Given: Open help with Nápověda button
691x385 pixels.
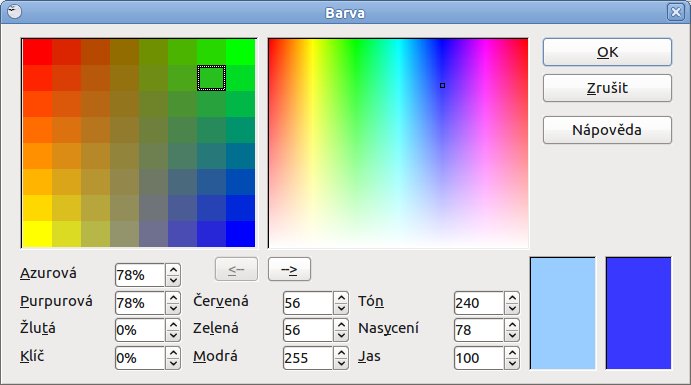Looking at the screenshot, I should pyautogui.click(x=607, y=130).
